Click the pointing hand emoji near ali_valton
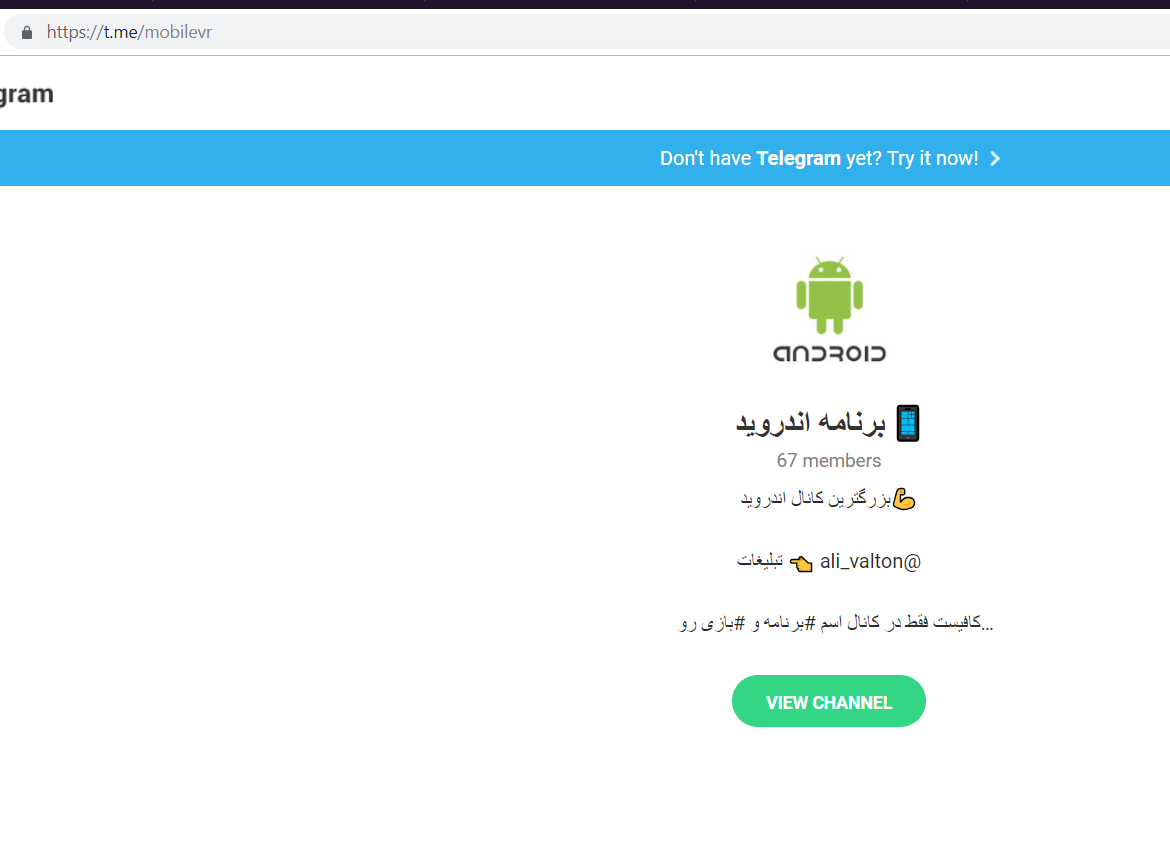The image size is (1170, 860). (801, 563)
